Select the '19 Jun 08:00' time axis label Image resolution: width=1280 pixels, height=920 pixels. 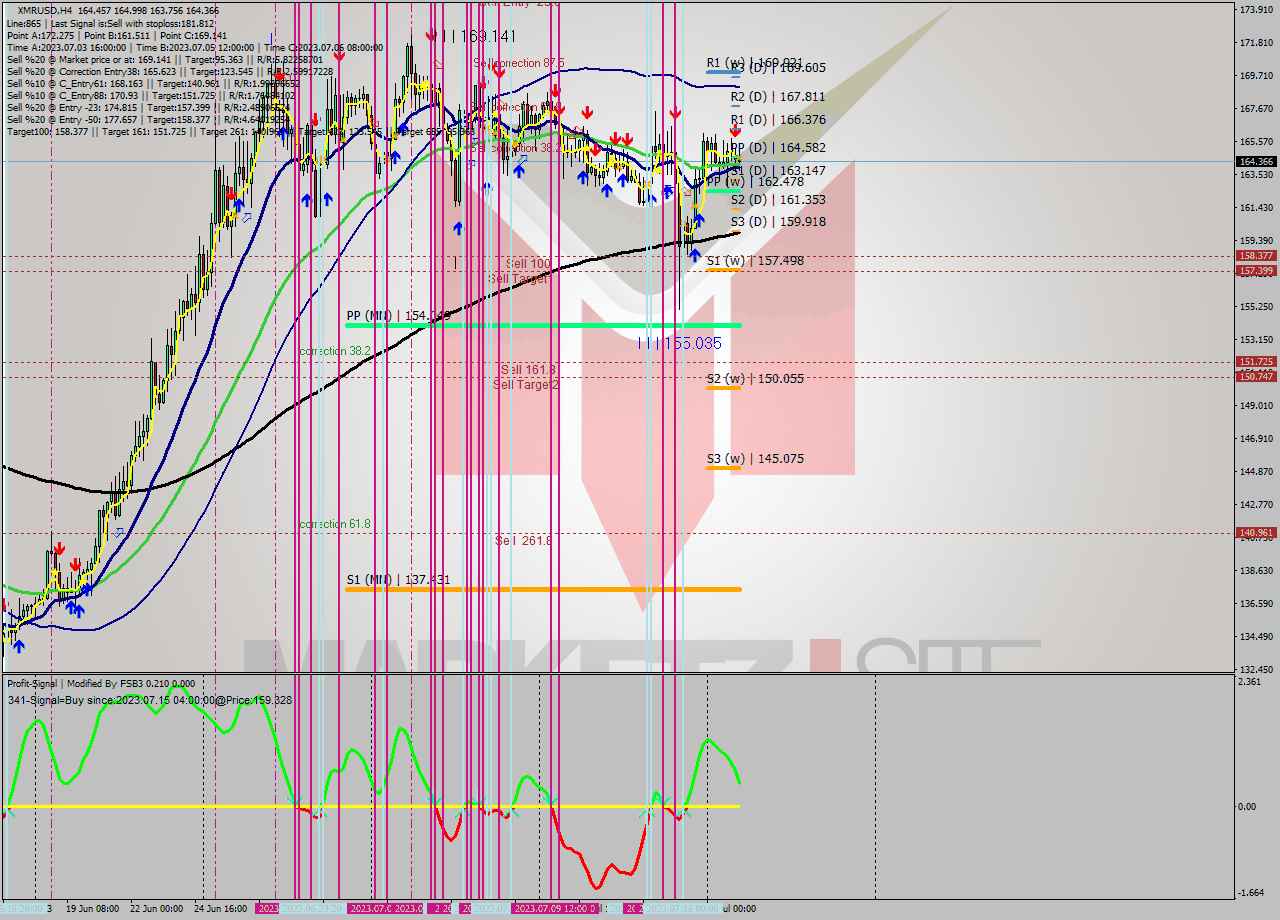(93, 909)
